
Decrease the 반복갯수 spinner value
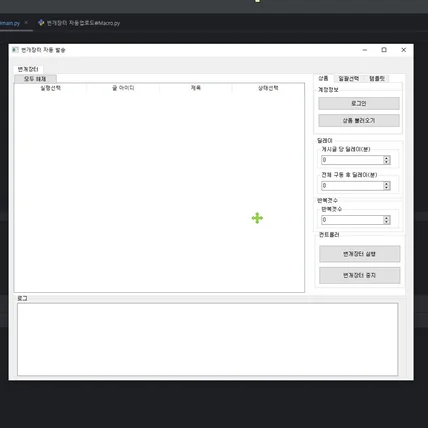[x=387, y=222]
